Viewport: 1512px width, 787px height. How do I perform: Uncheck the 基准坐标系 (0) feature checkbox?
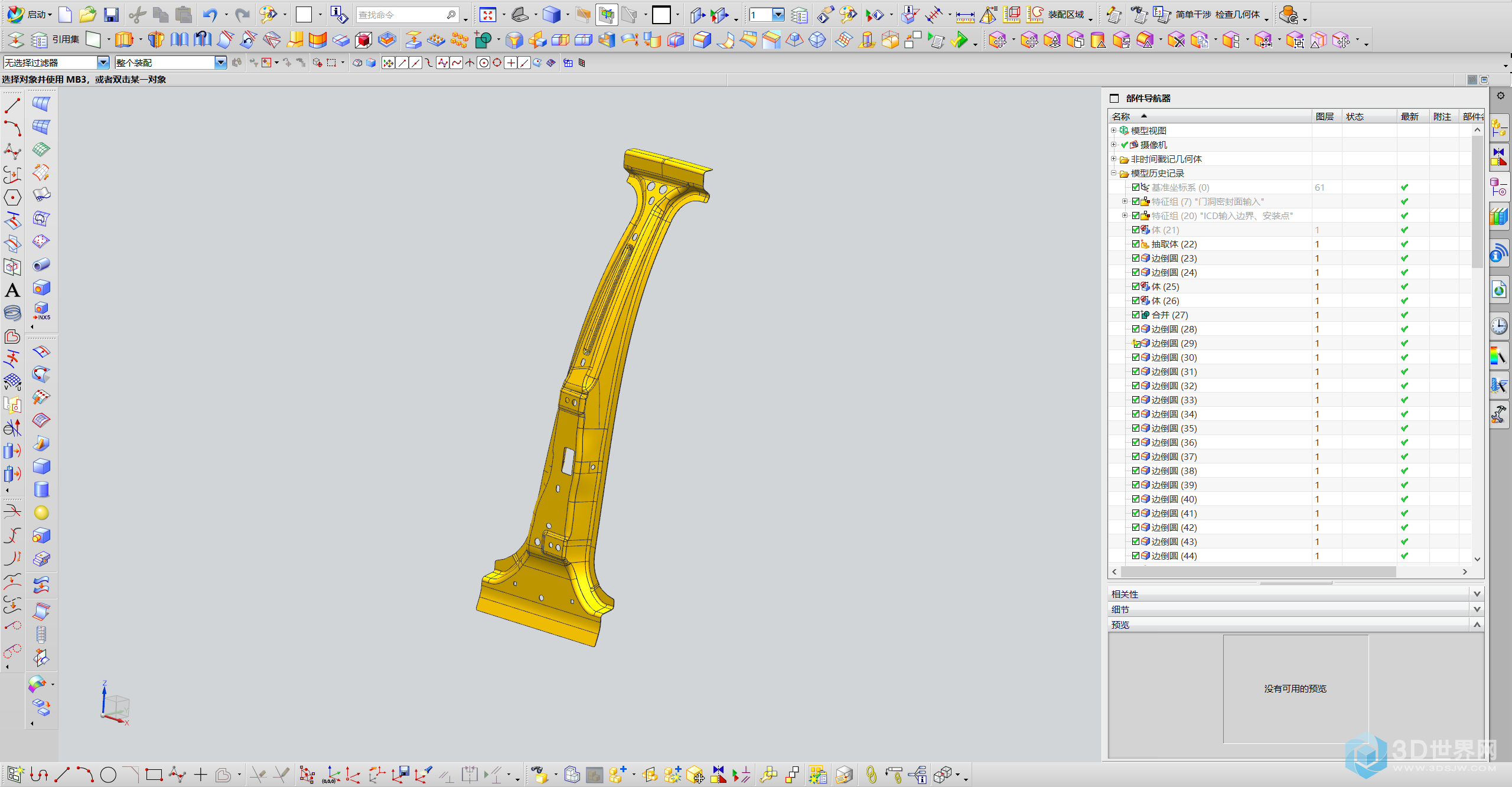pos(1135,187)
